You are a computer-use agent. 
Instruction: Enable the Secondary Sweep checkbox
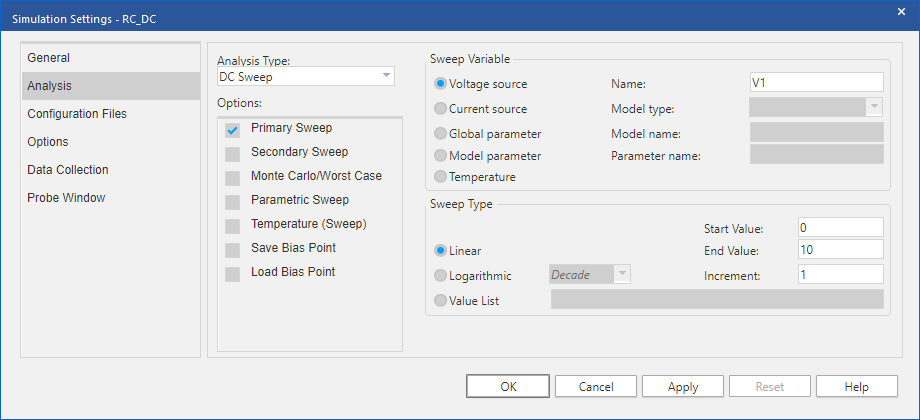click(233, 154)
